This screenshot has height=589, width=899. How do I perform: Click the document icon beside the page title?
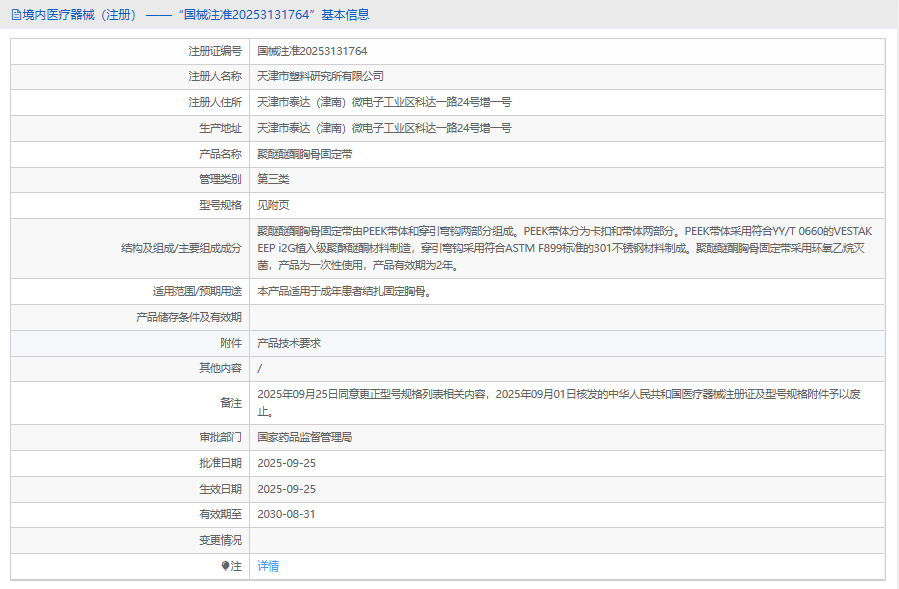pos(16,15)
